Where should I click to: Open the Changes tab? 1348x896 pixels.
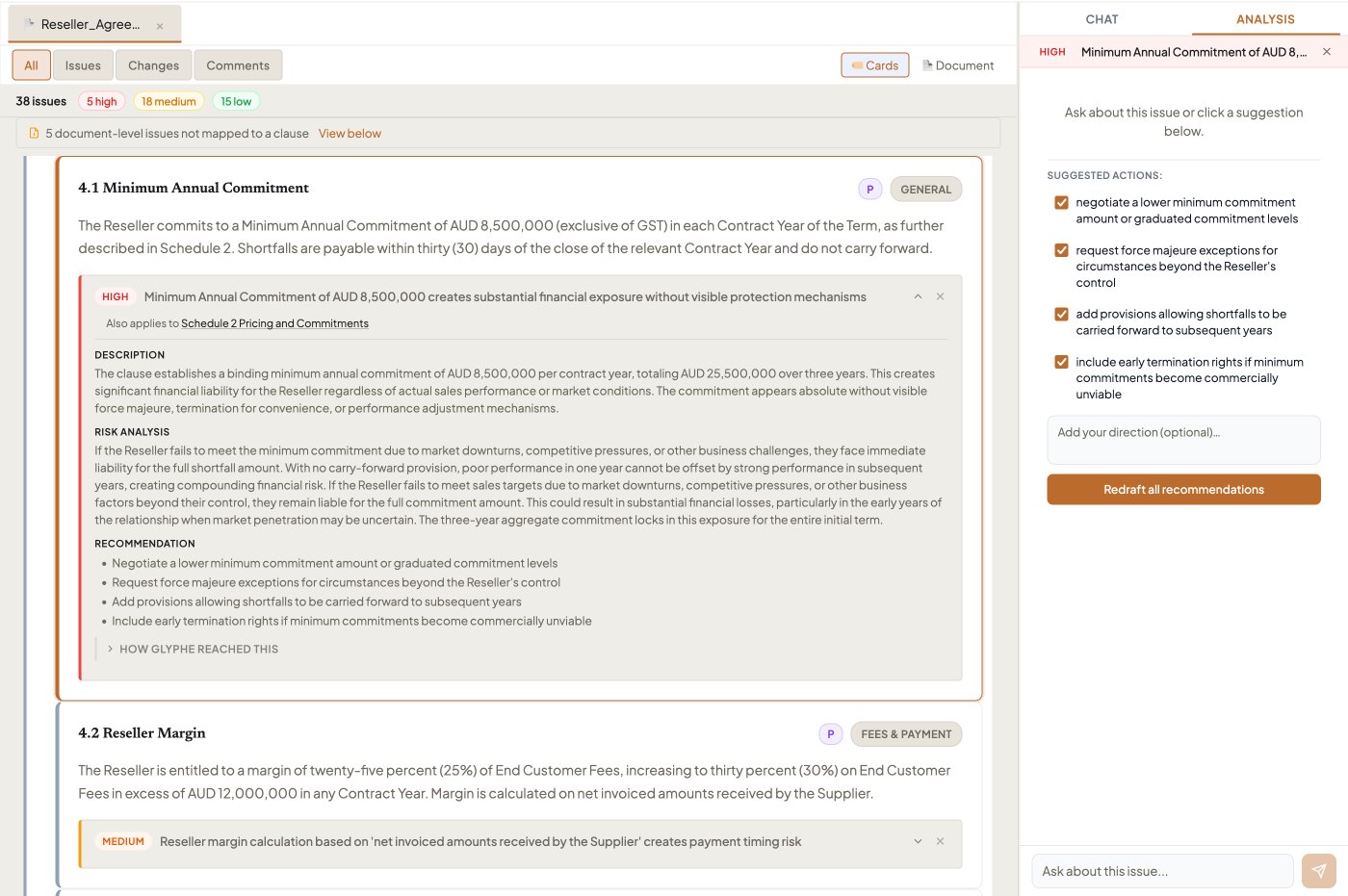click(153, 65)
